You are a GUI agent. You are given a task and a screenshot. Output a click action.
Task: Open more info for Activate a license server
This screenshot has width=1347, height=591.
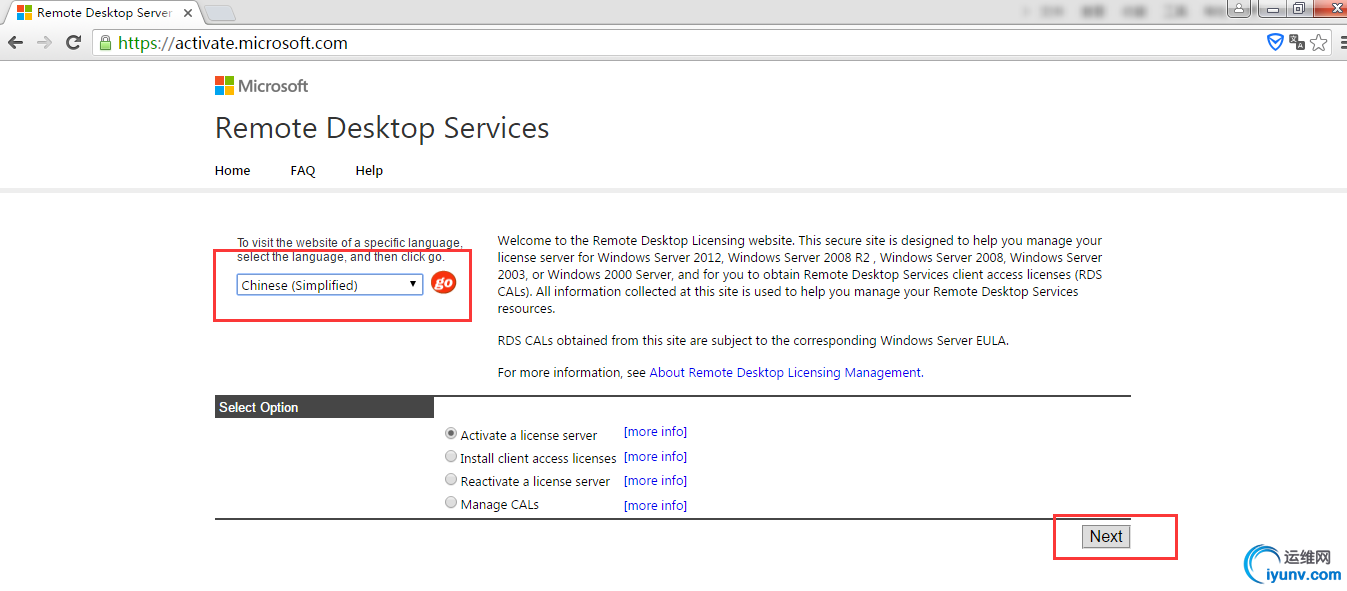click(x=655, y=432)
